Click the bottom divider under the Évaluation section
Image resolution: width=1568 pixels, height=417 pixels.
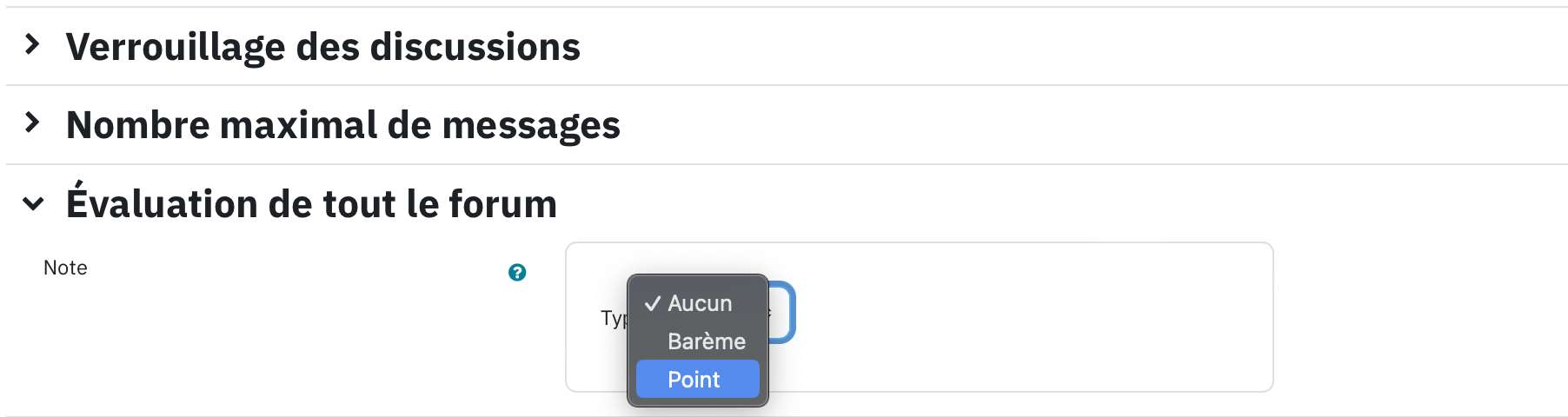click(x=787, y=415)
